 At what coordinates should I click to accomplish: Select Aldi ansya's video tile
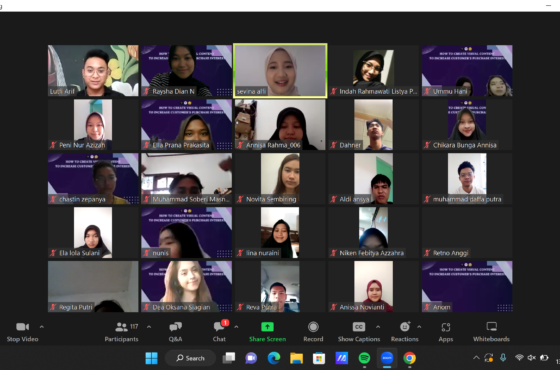tap(374, 179)
